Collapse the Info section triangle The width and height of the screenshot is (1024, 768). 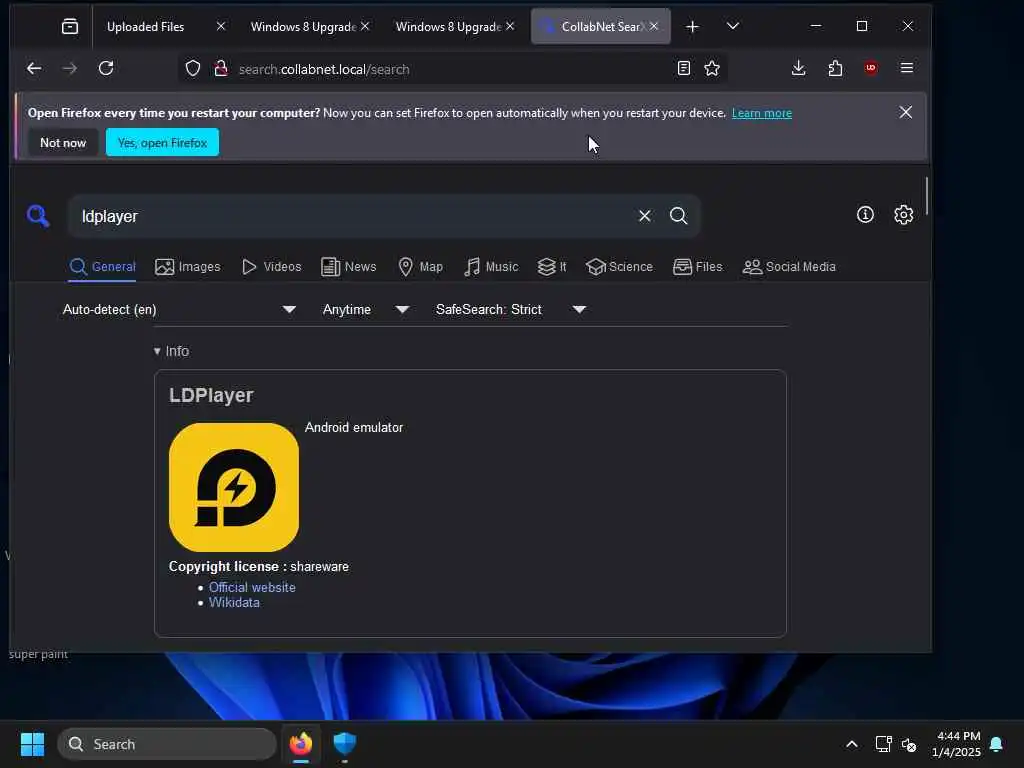point(157,351)
